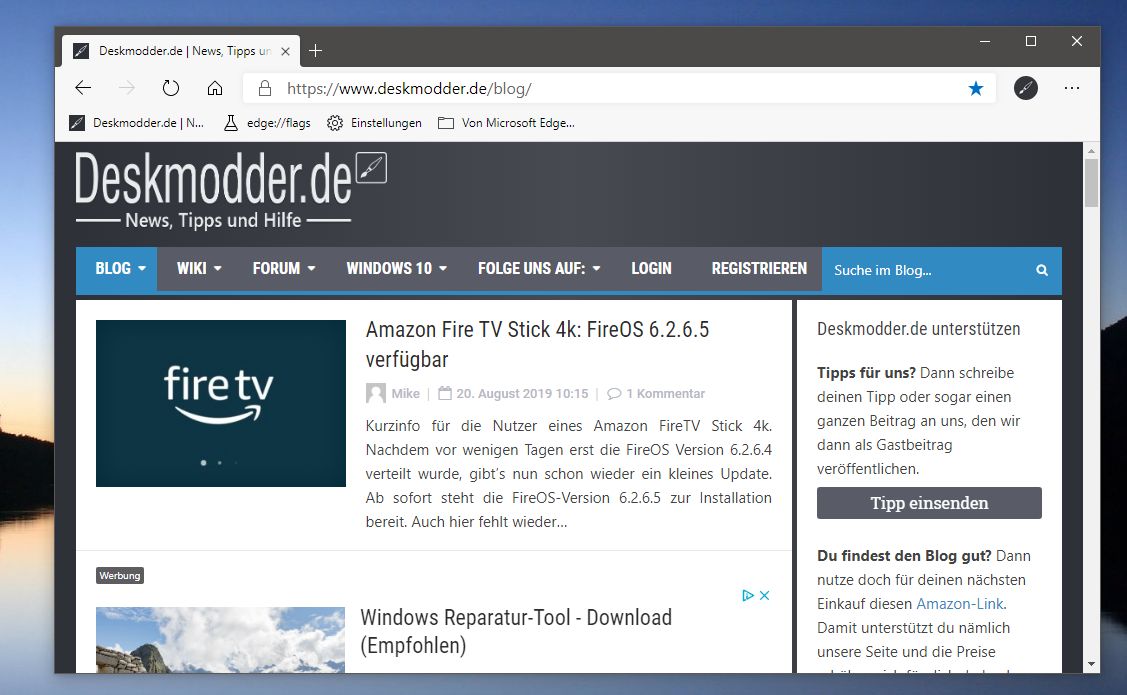Open the Windows Reparatur-Tool ad headline
The width and height of the screenshot is (1127, 695).
coord(516,631)
